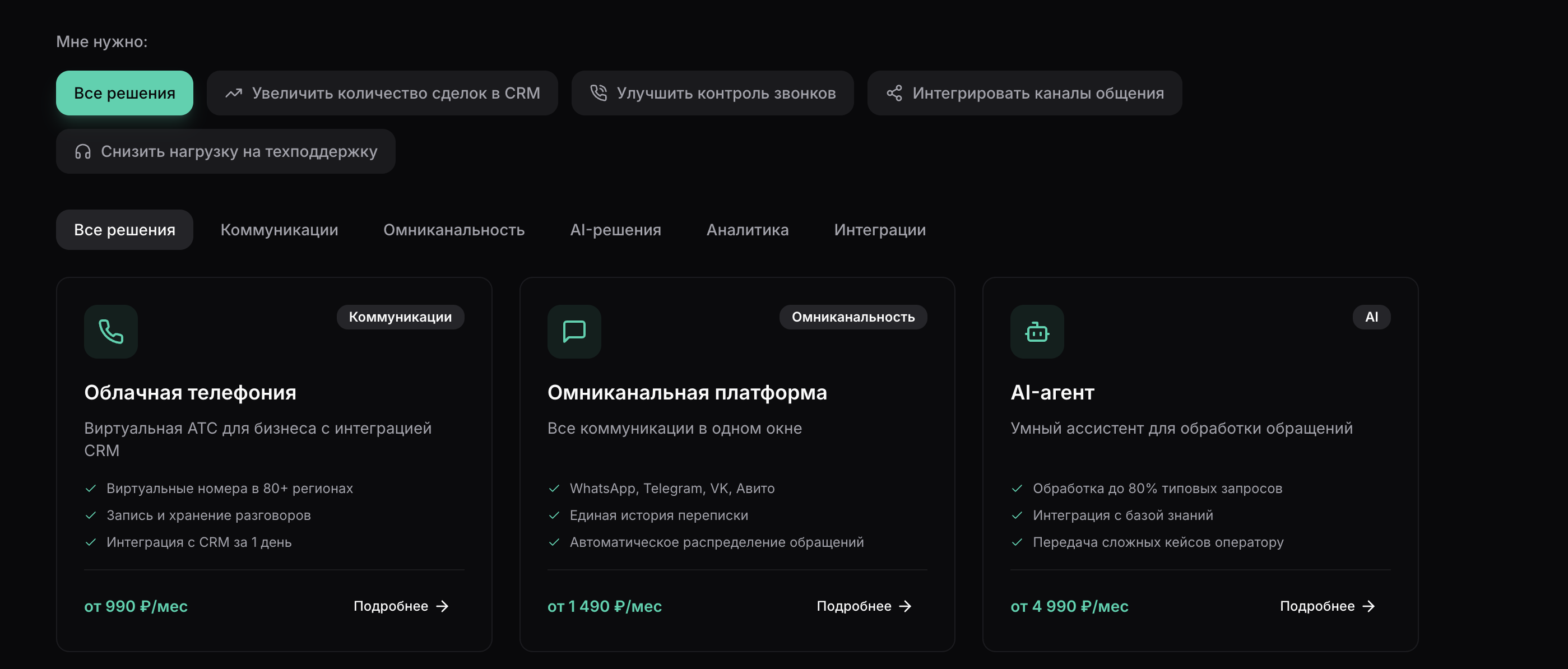Activate the 'Снизить нагрузку на техподдержку' filter
The image size is (1568, 669).
click(x=225, y=152)
